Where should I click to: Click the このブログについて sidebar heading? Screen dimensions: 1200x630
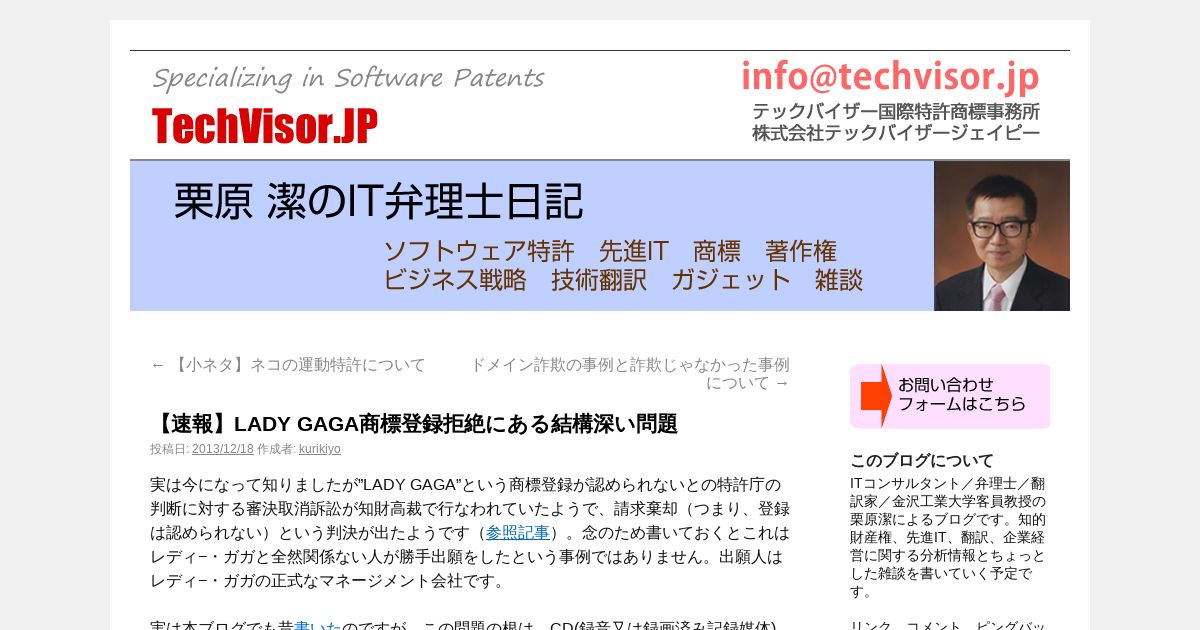click(x=922, y=461)
